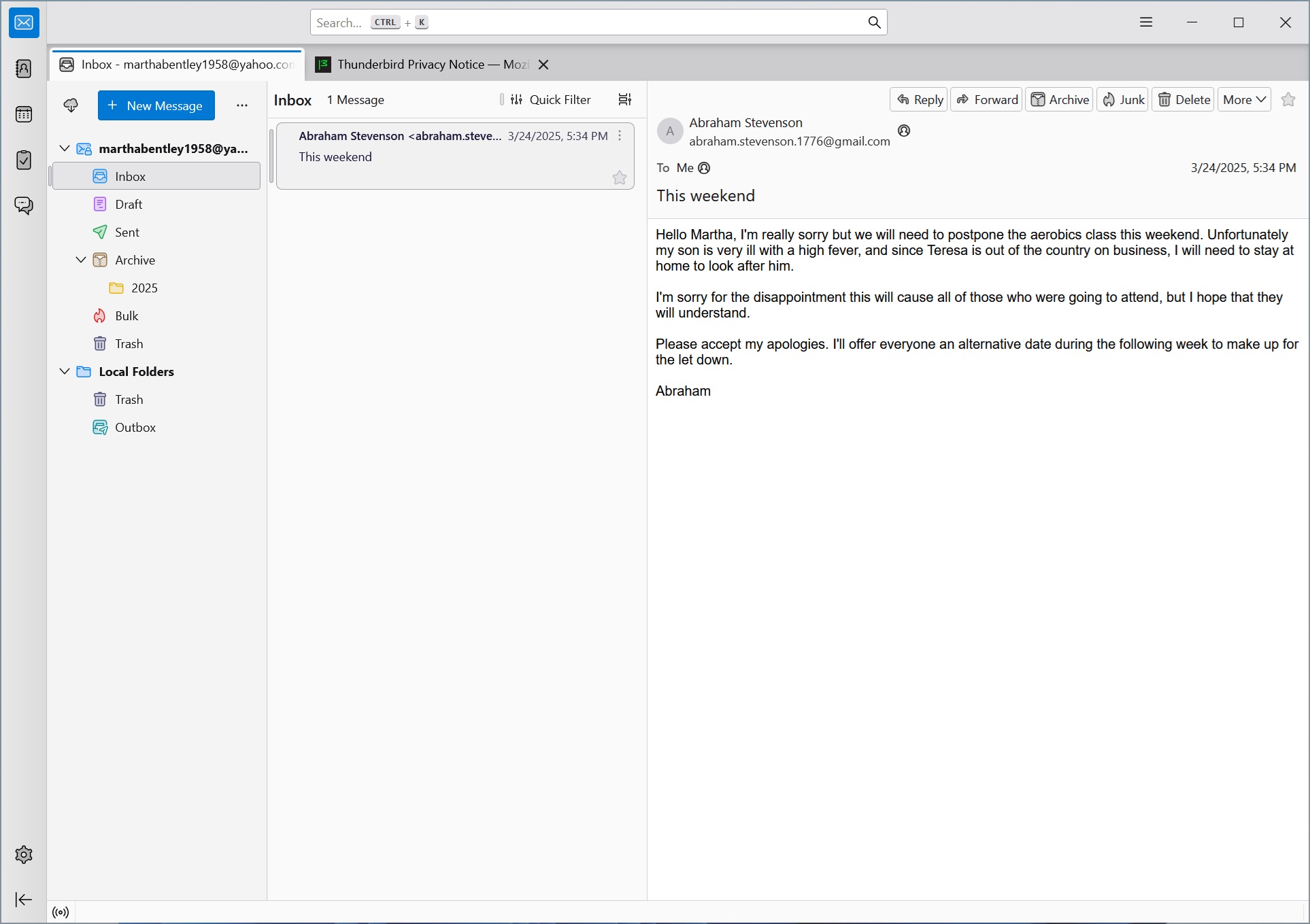Toggle the Quick Filter bar
Viewport: 1310px width, 924px height.
point(551,100)
